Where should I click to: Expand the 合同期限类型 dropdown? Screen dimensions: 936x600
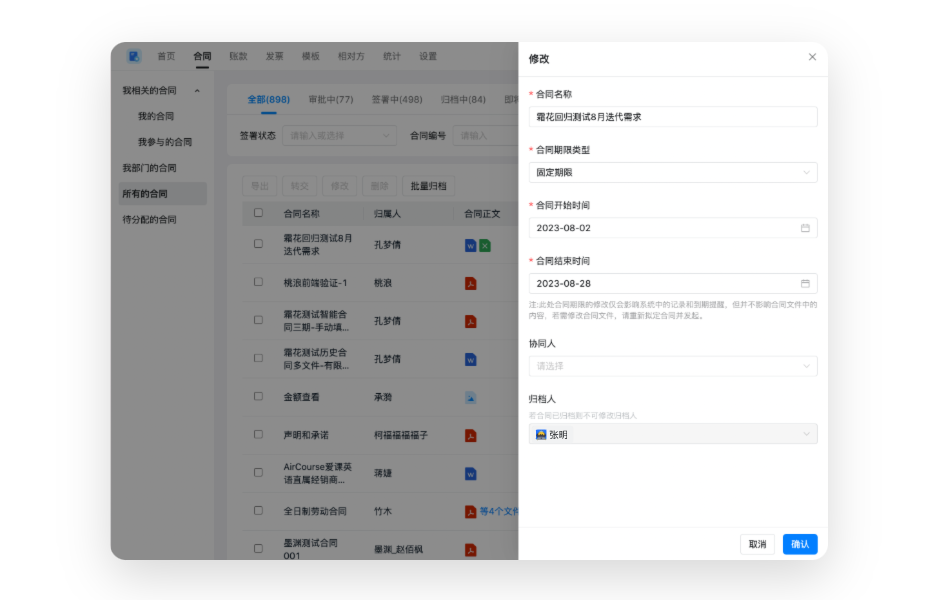tap(673, 173)
